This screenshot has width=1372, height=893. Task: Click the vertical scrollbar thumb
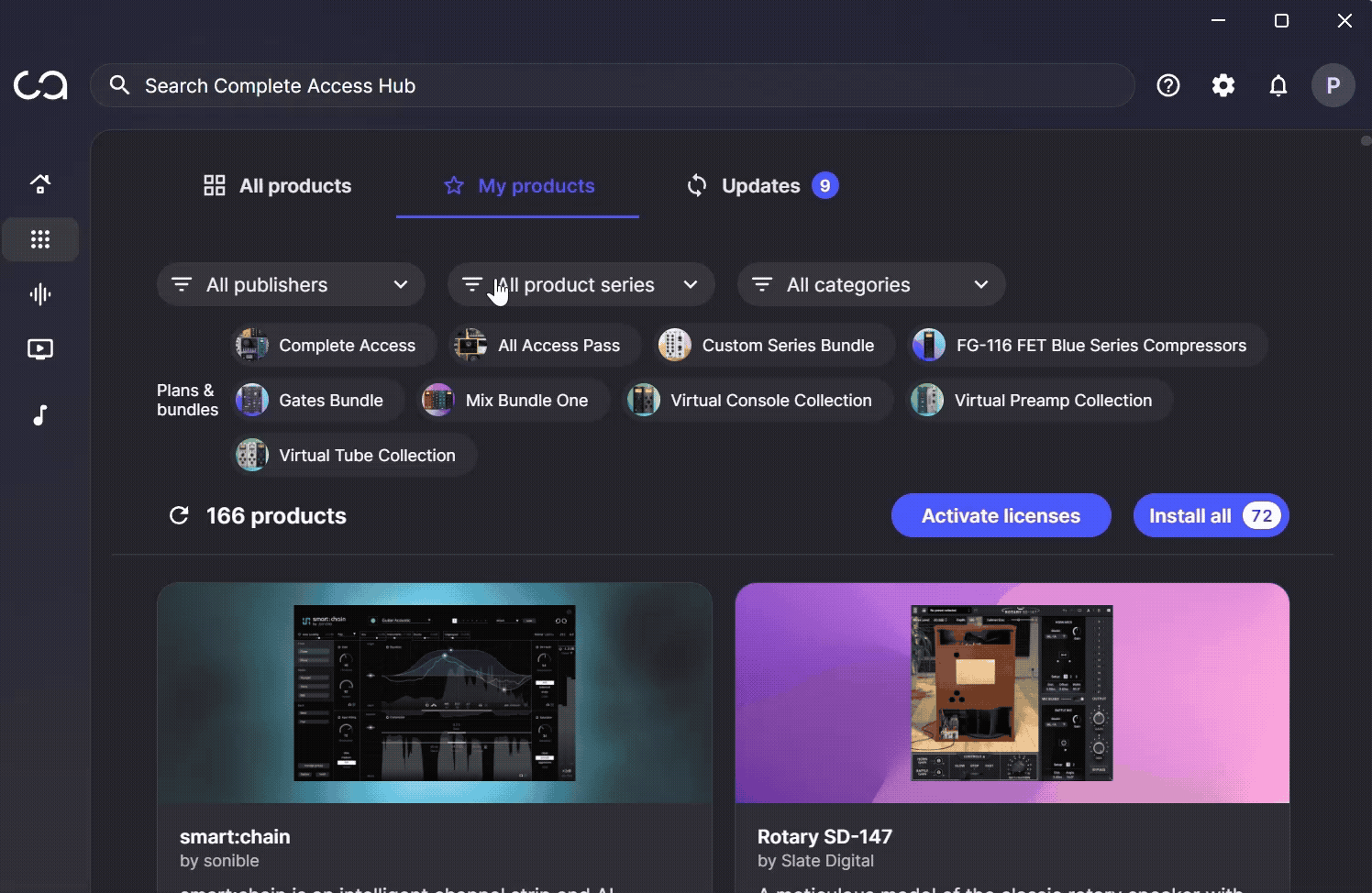tap(1366, 140)
